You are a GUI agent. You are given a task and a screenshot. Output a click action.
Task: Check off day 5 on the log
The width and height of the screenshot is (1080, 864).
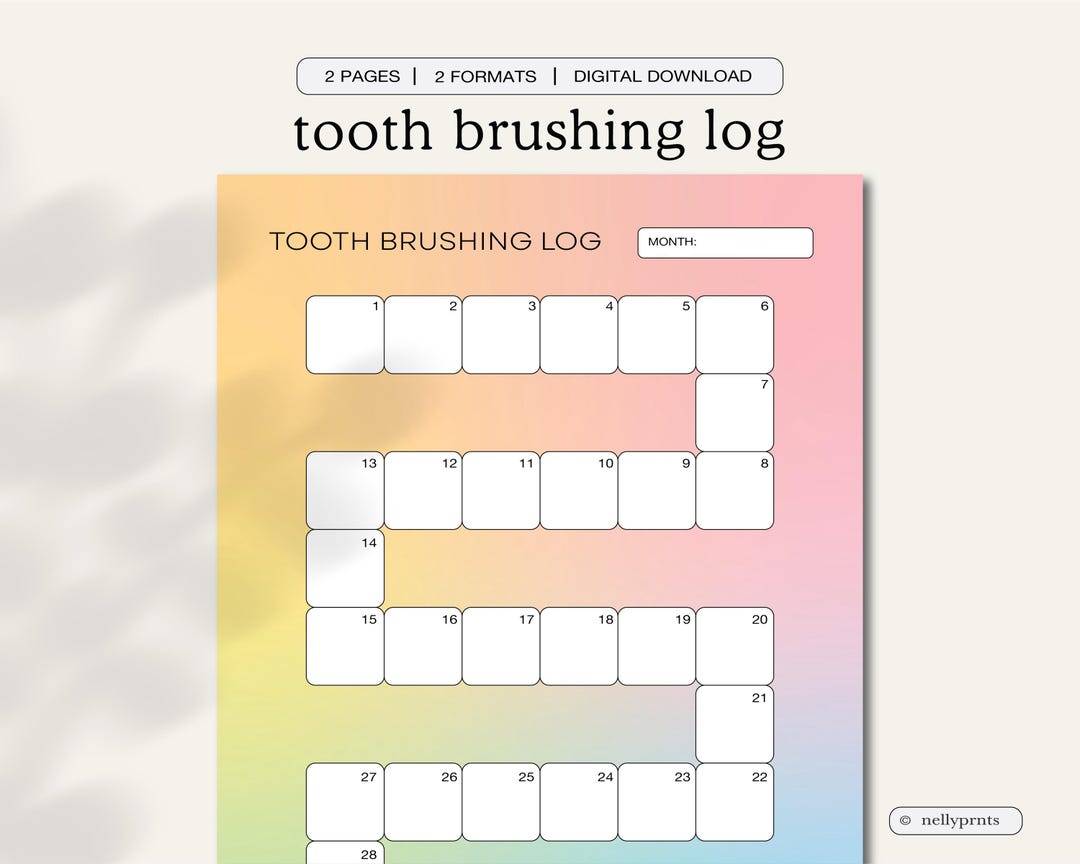pyautogui.click(x=657, y=335)
